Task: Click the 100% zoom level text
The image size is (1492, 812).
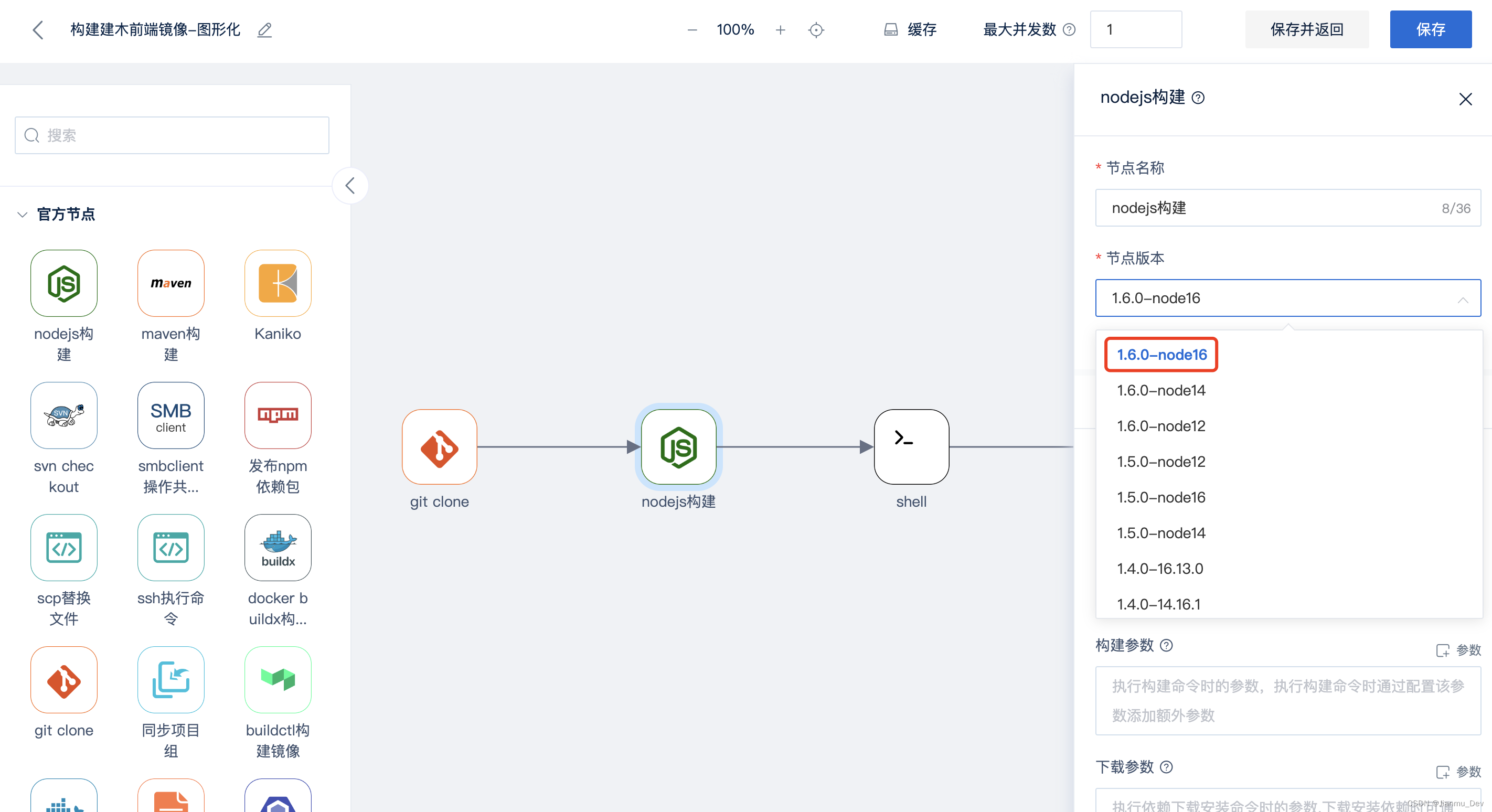Action: coord(735,29)
